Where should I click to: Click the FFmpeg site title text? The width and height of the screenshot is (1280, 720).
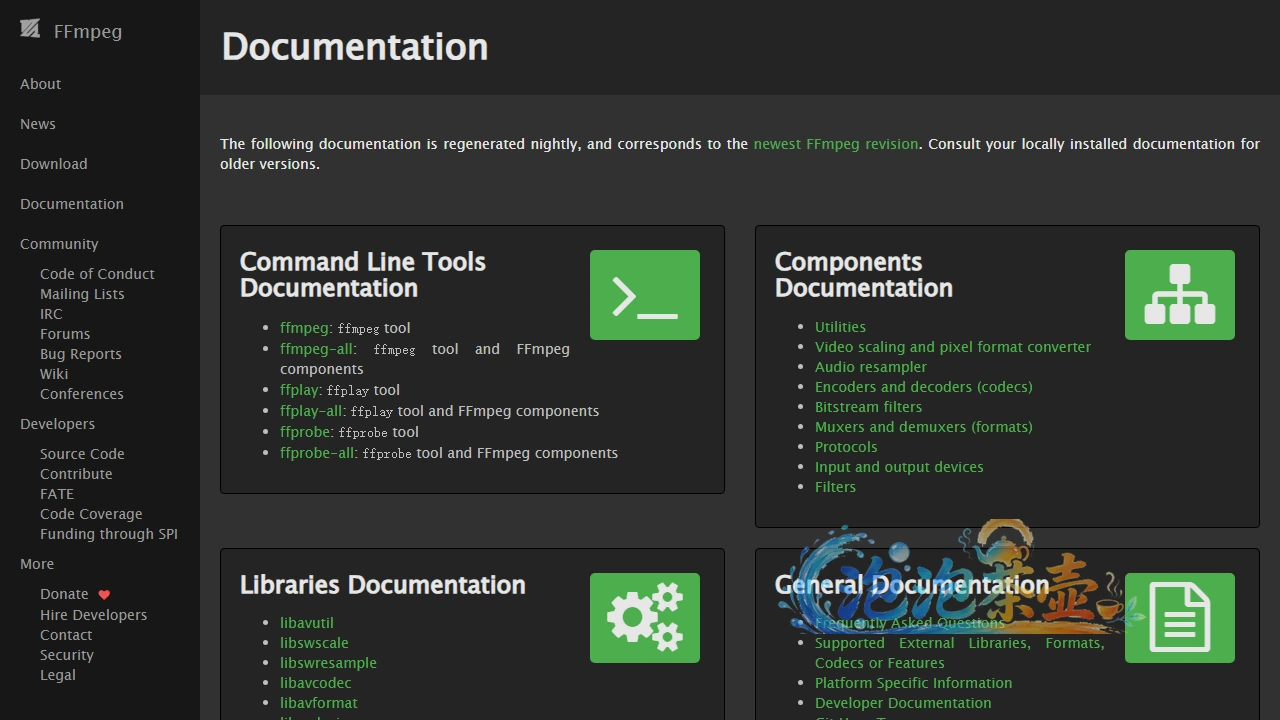(88, 31)
